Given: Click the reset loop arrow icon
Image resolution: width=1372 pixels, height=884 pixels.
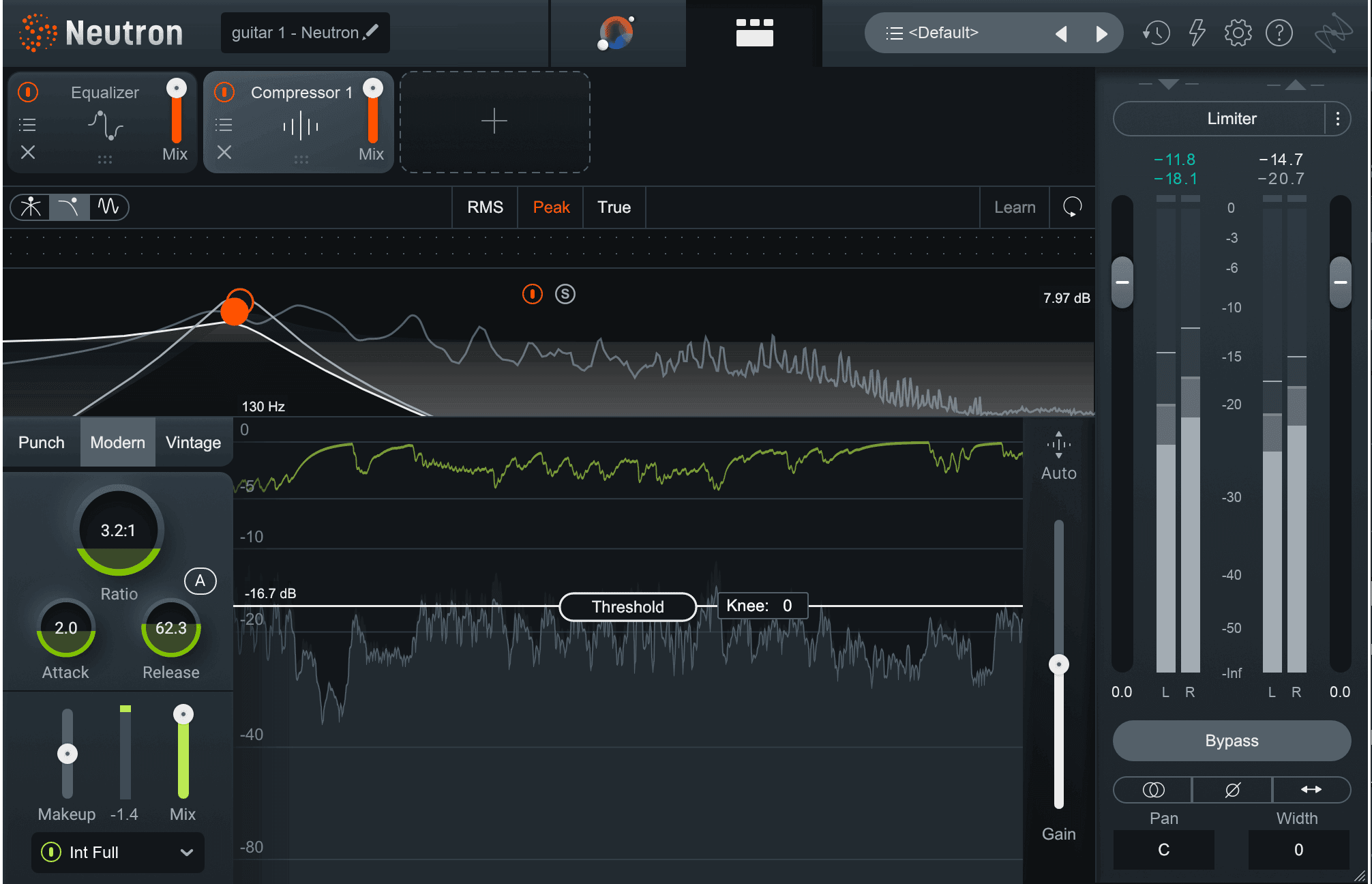Looking at the screenshot, I should tap(1072, 207).
